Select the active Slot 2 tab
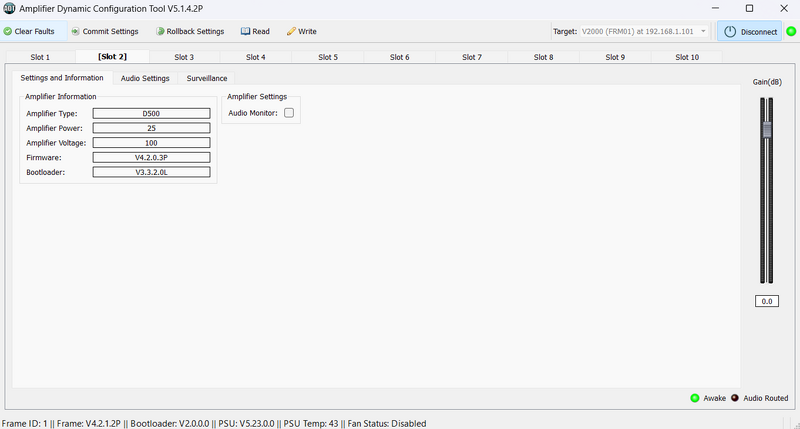The width and height of the screenshot is (800, 429). tap(112, 57)
